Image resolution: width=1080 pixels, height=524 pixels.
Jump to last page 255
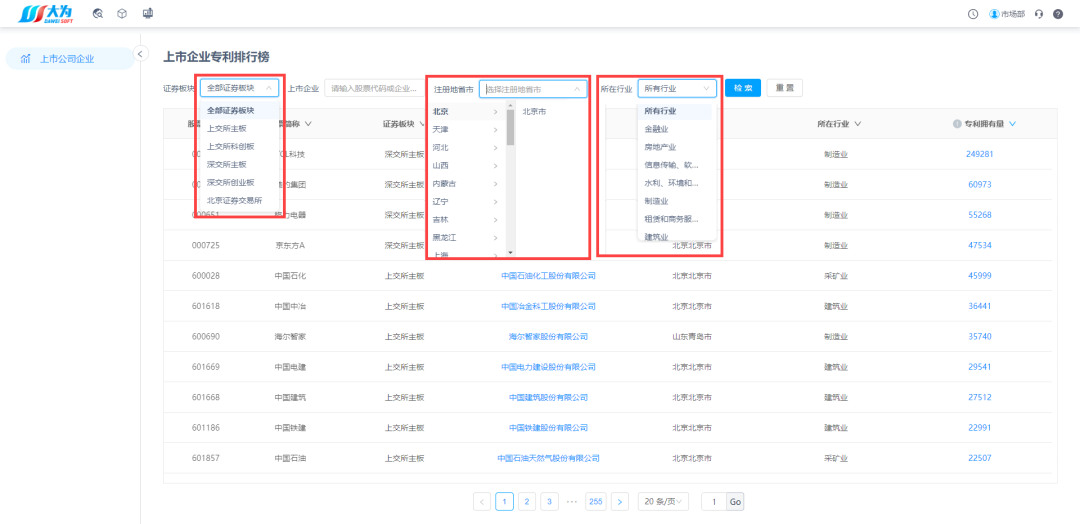(x=596, y=502)
